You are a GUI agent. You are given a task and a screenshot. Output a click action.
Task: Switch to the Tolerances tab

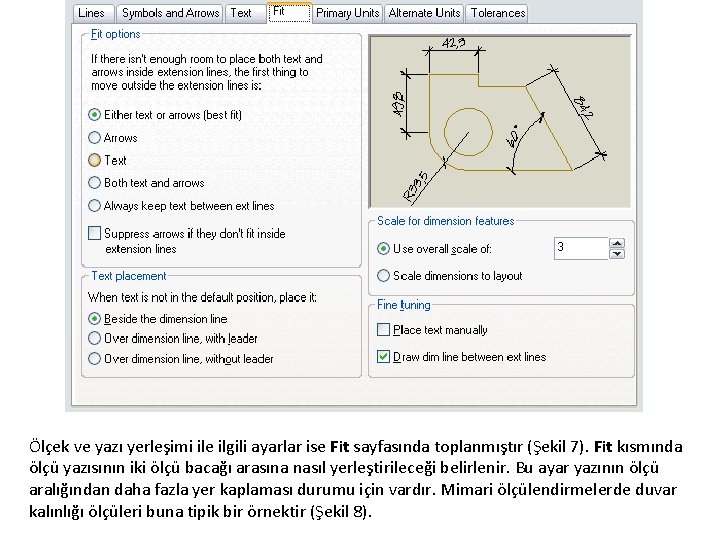click(497, 13)
